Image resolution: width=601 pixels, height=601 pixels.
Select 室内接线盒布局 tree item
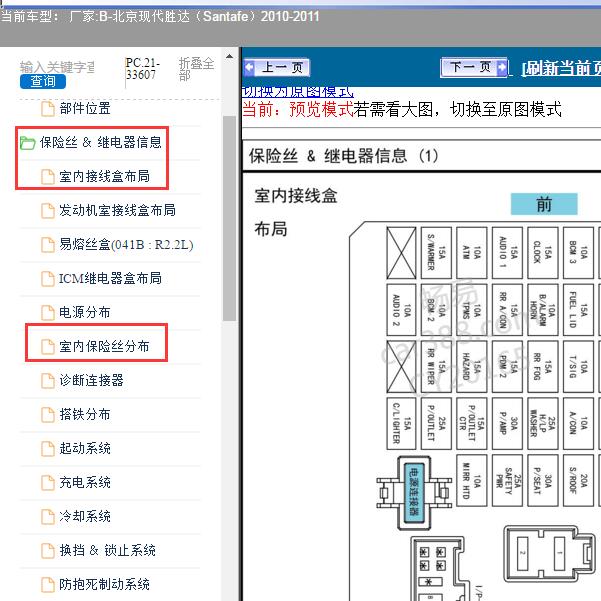(104, 176)
